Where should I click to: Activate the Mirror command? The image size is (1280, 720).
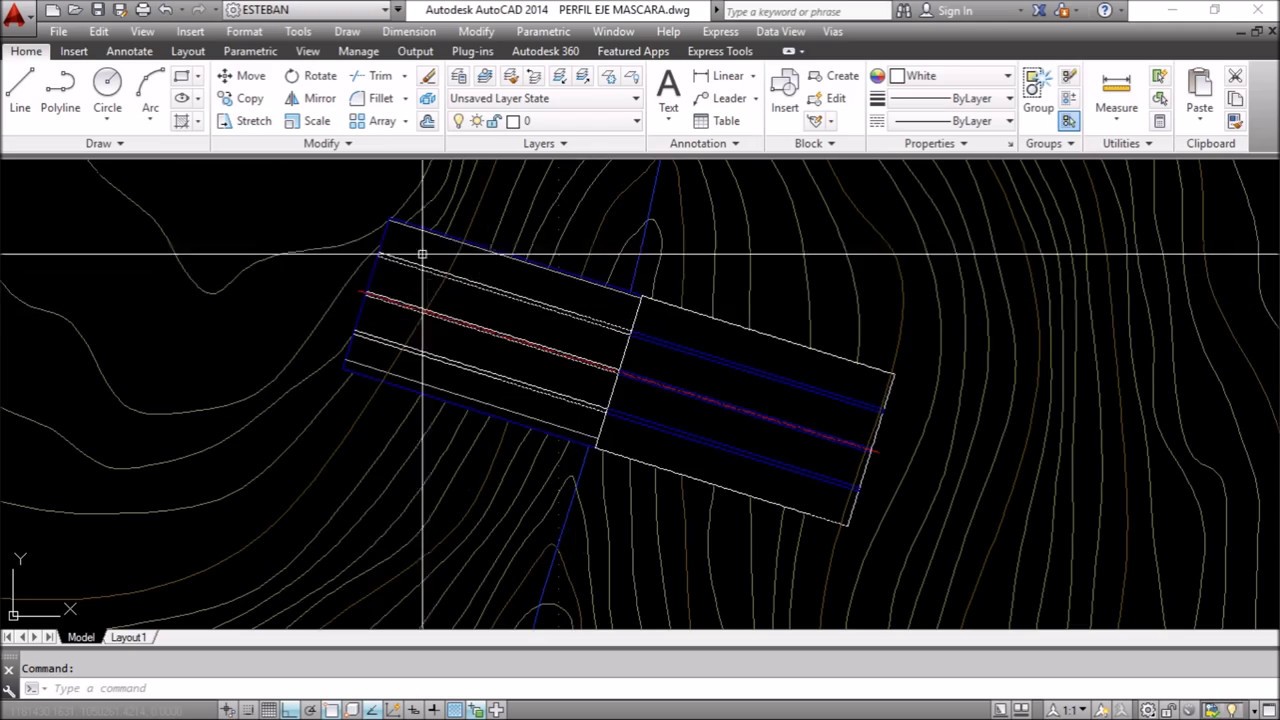click(310, 98)
